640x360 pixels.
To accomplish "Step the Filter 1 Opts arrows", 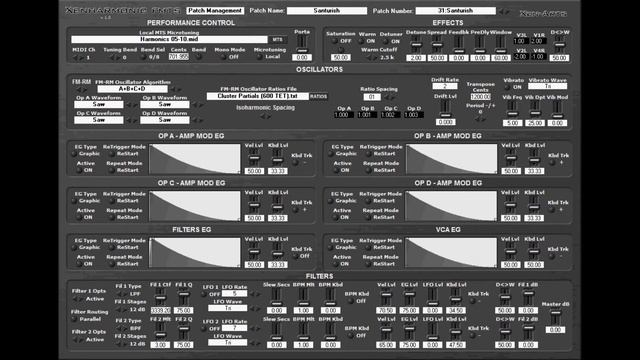I will coord(78,299).
